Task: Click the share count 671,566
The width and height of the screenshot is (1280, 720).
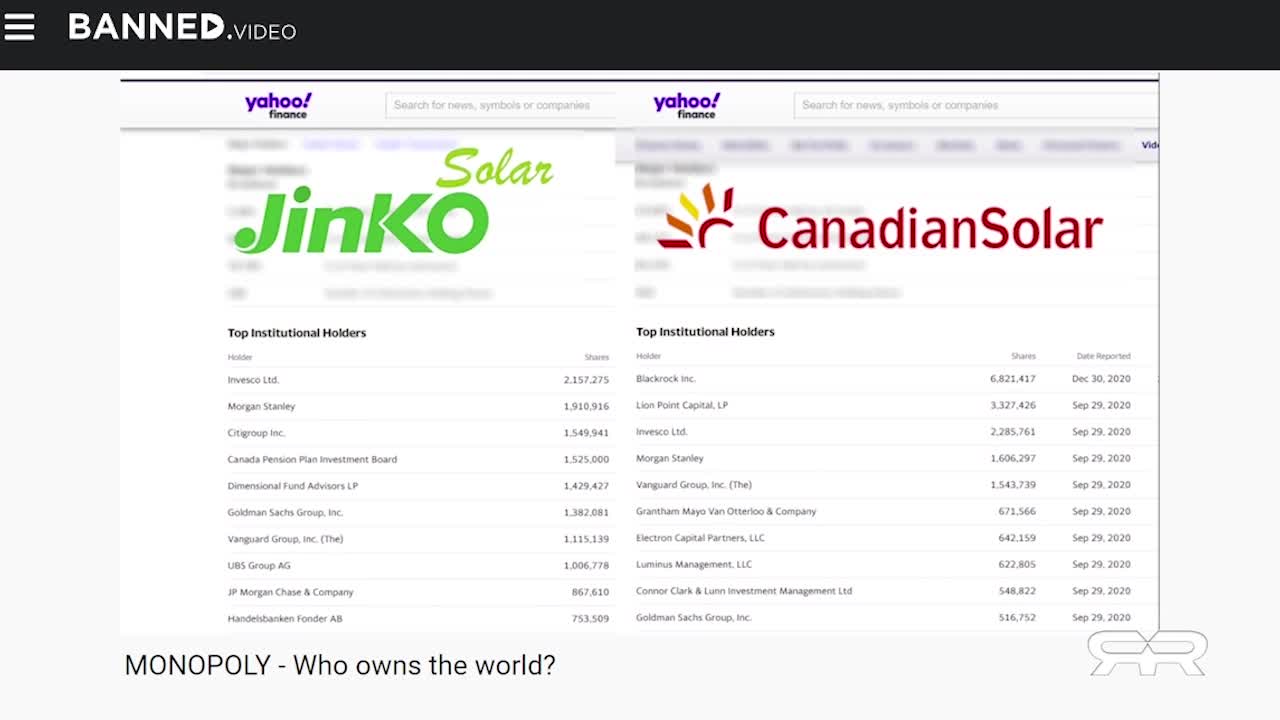Action: click(x=1017, y=511)
